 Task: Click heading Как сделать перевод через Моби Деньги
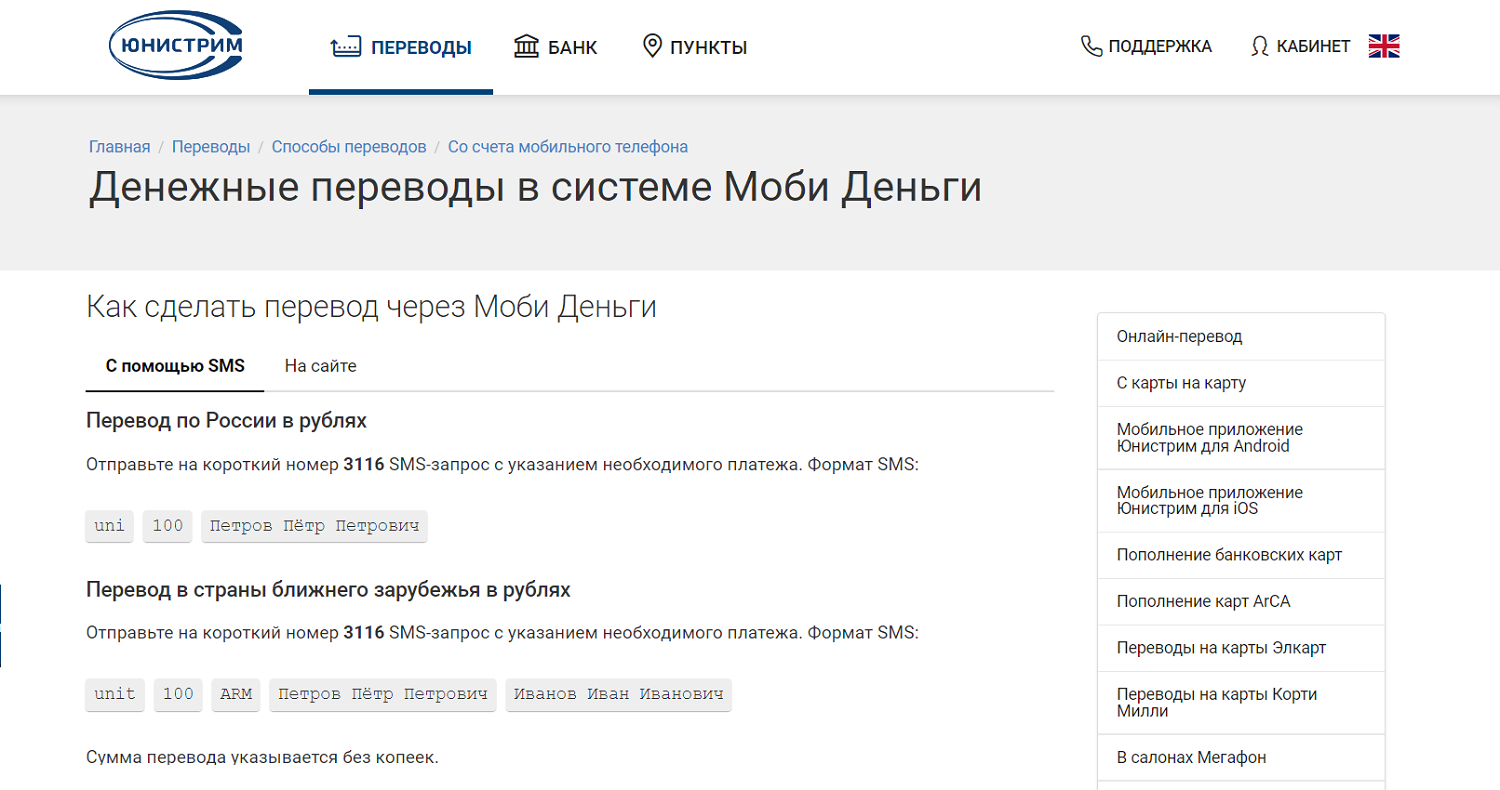pyautogui.click(x=372, y=306)
